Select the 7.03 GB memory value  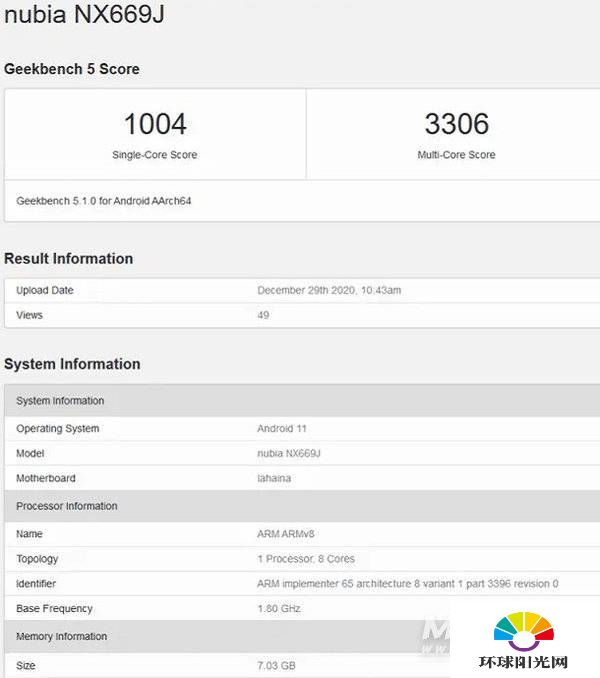click(276, 666)
